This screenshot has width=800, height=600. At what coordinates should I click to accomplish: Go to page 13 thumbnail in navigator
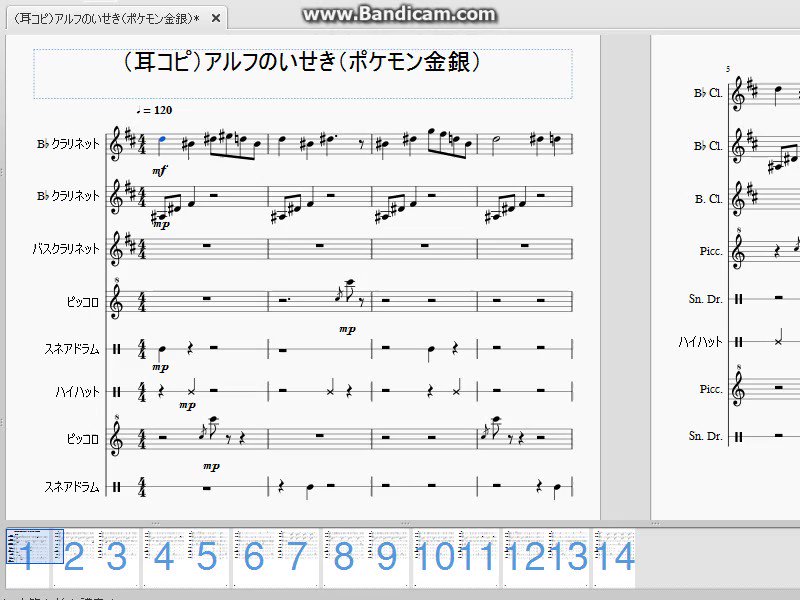567,558
